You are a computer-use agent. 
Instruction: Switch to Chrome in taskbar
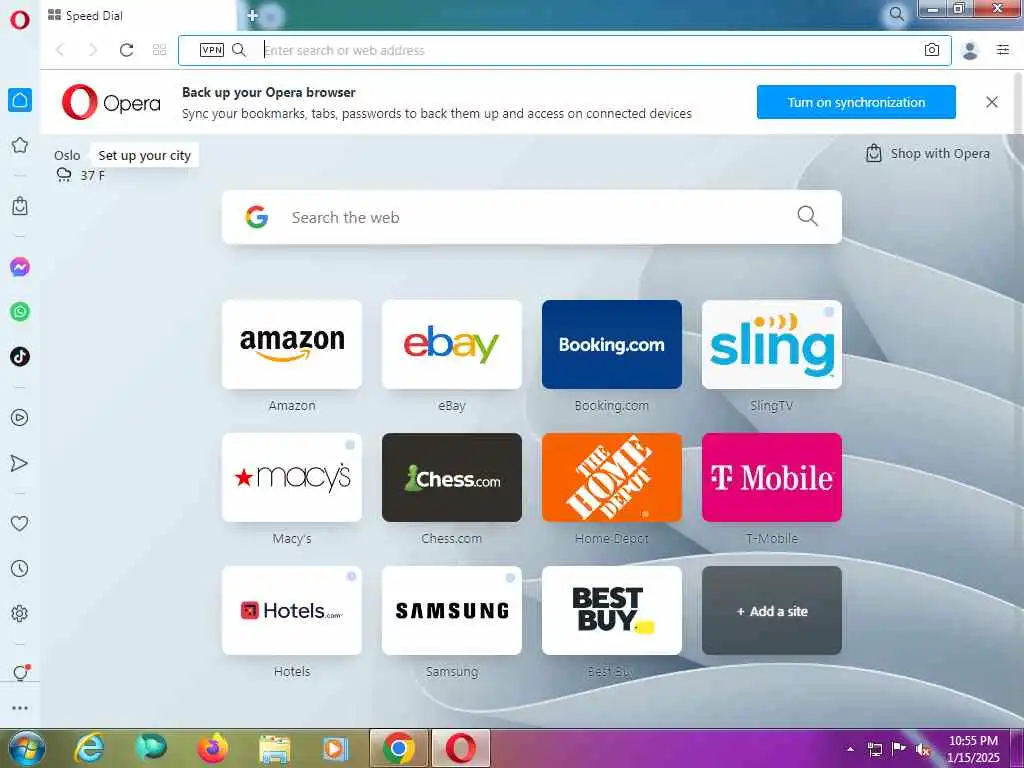[x=398, y=748]
